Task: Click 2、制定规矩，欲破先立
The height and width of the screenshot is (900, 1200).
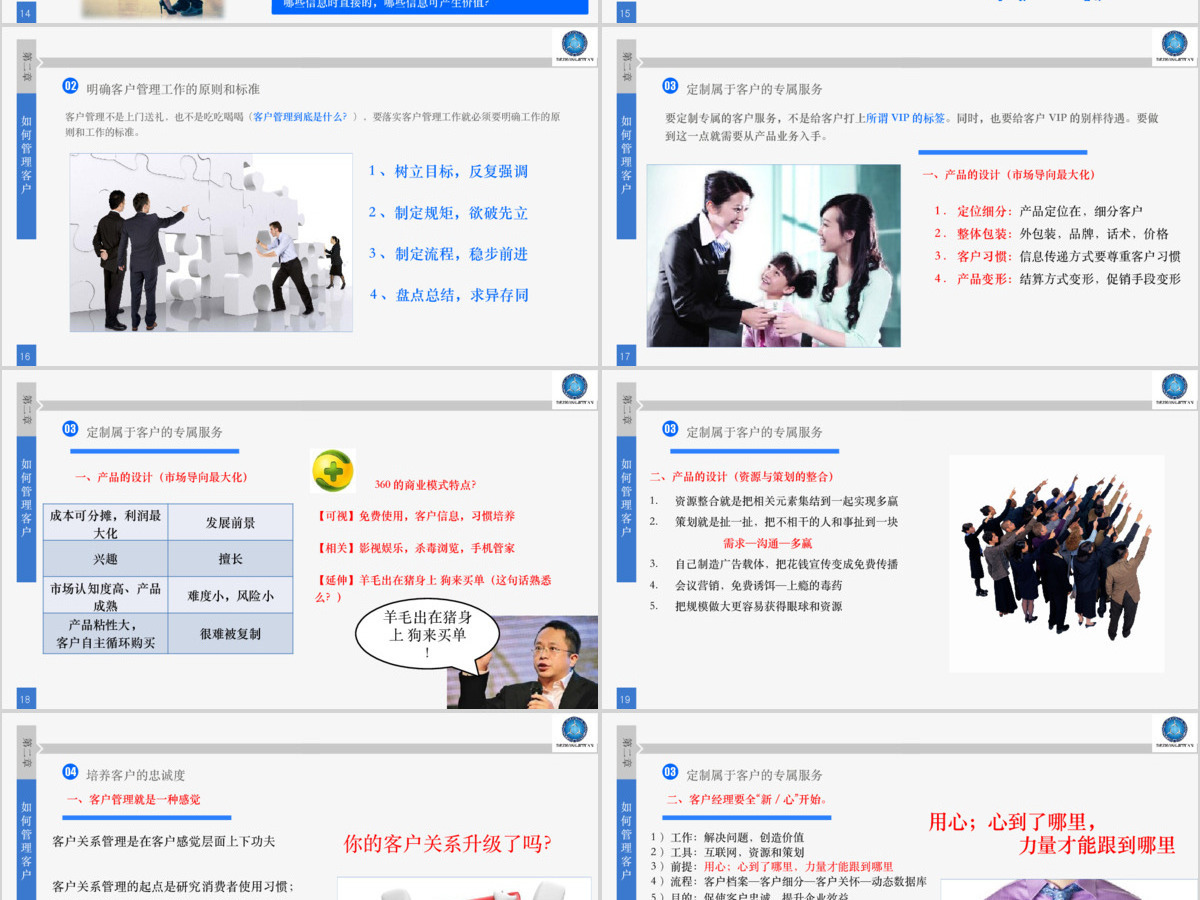Action: [448, 213]
